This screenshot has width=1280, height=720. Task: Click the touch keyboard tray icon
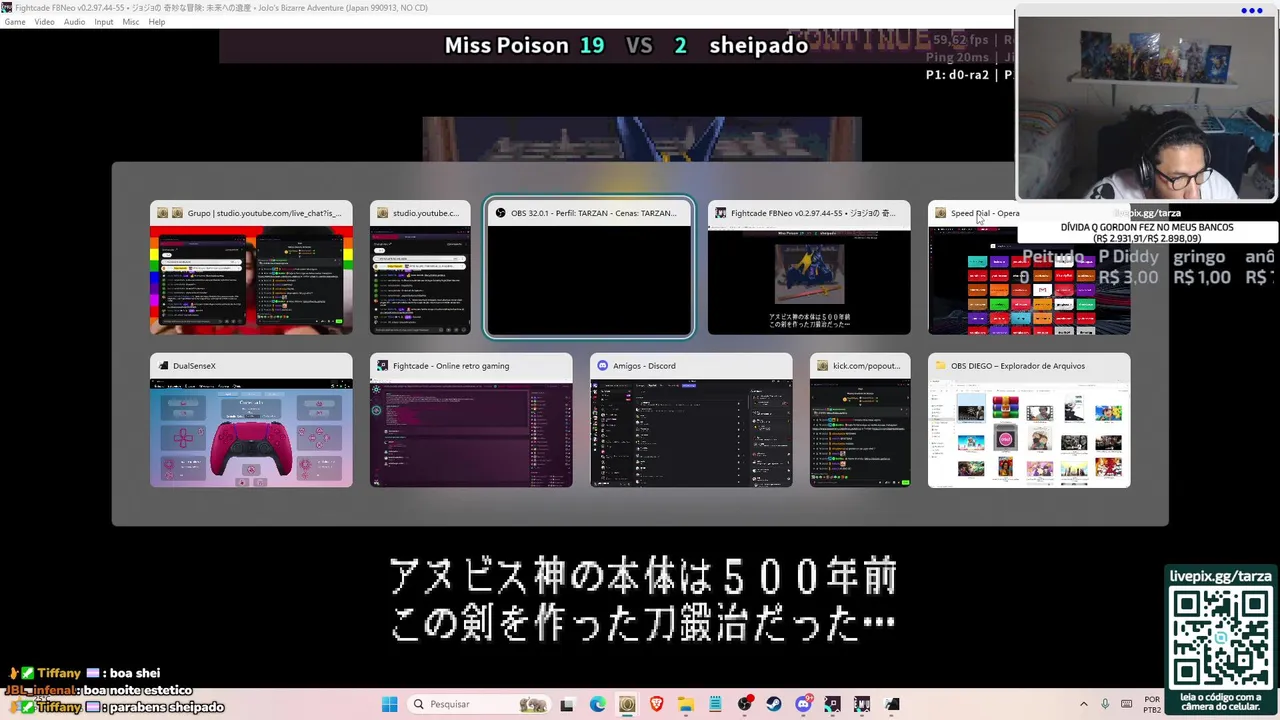[1127, 704]
